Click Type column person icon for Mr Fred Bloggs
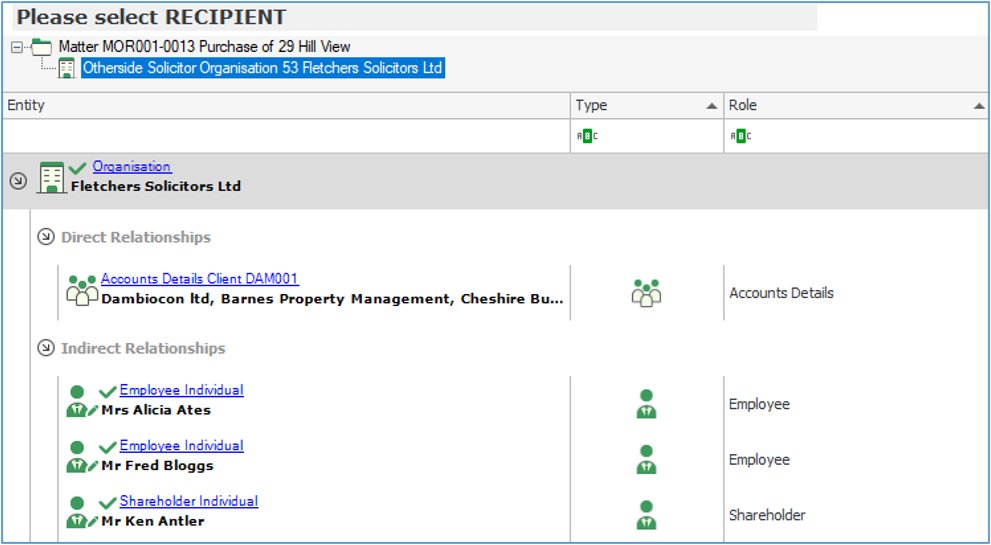The image size is (991, 545). (x=647, y=460)
